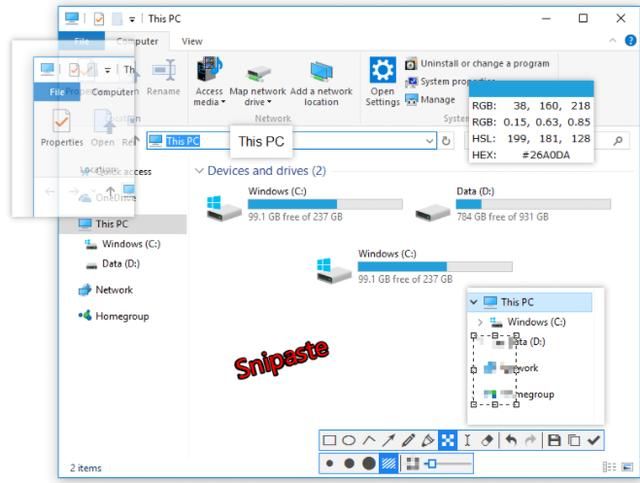The height and width of the screenshot is (483, 640).
Task: Select the Snipaste polyline tool
Action: pos(369,440)
